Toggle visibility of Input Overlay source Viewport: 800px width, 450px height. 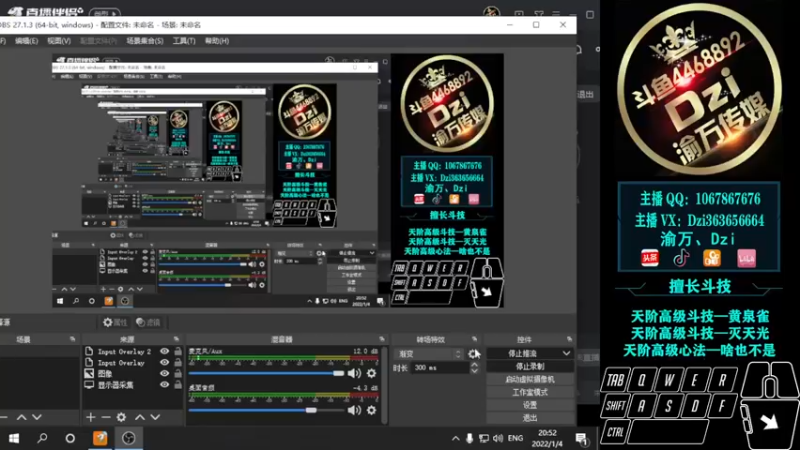click(x=164, y=362)
